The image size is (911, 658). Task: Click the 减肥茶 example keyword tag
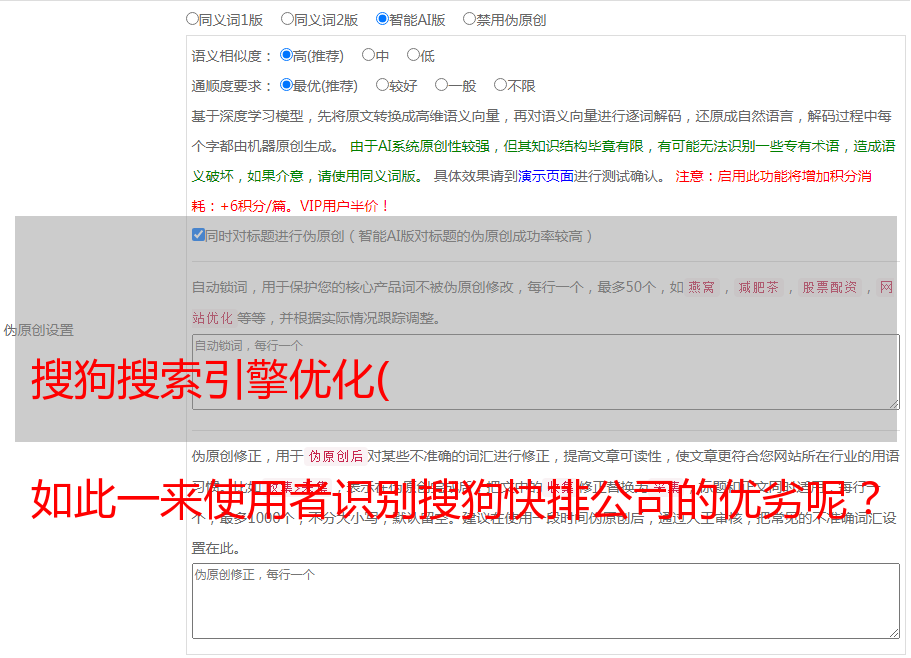tap(758, 287)
